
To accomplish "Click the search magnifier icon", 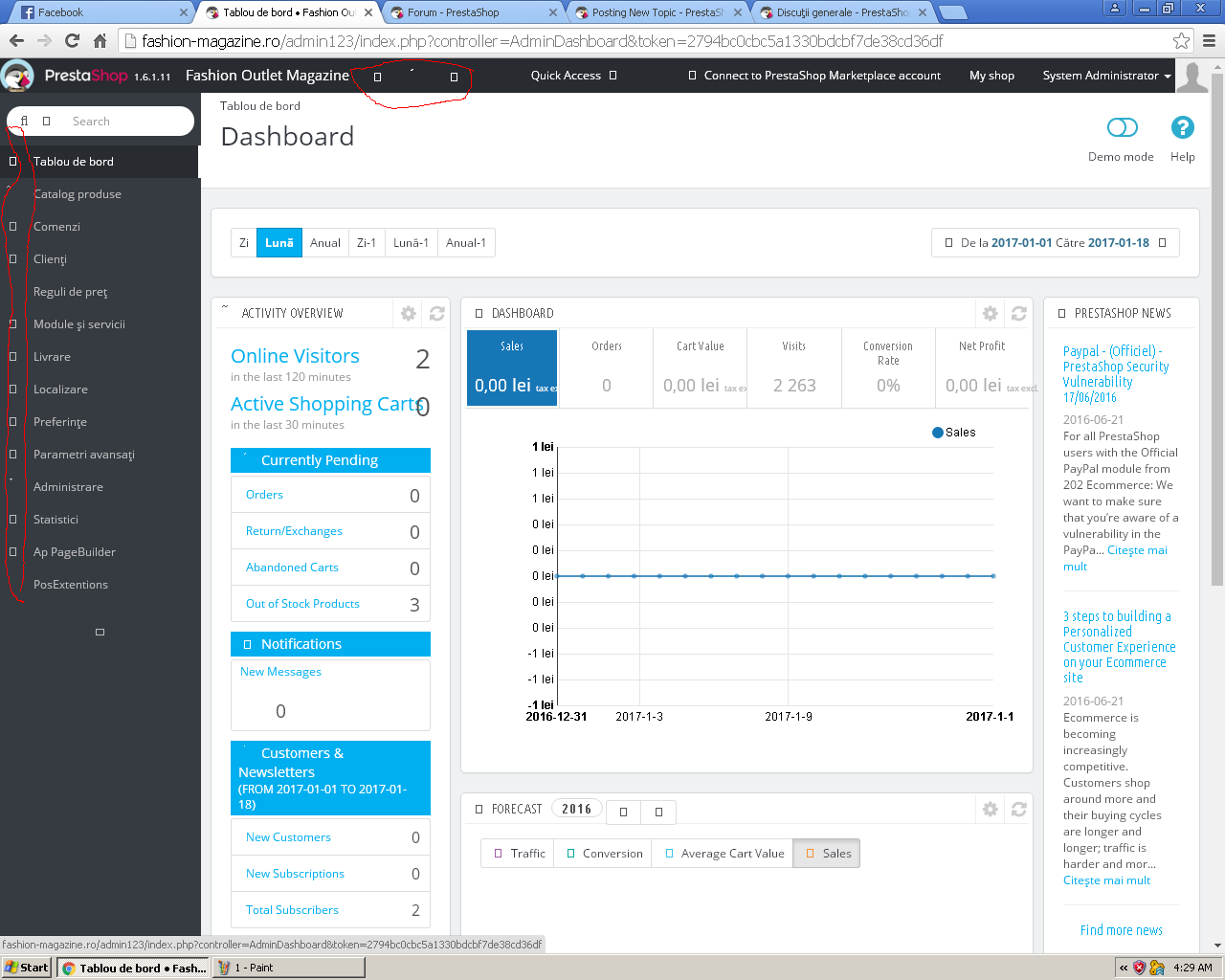I will [x=25, y=122].
